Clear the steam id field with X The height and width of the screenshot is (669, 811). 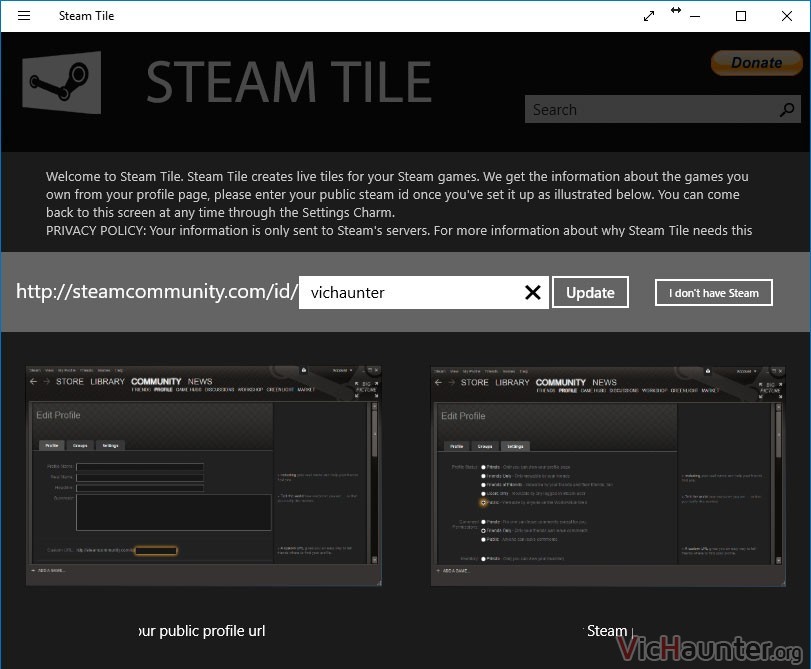point(533,292)
